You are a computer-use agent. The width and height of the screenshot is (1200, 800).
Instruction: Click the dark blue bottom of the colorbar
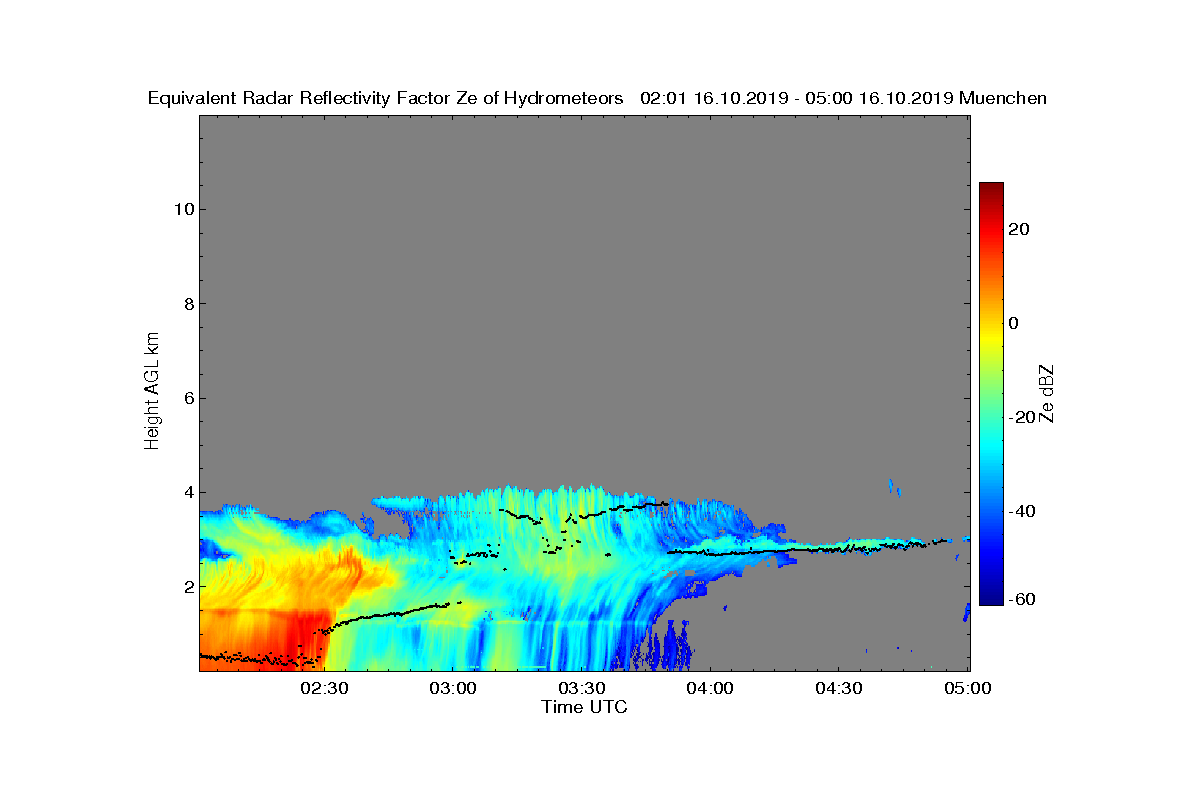click(991, 598)
